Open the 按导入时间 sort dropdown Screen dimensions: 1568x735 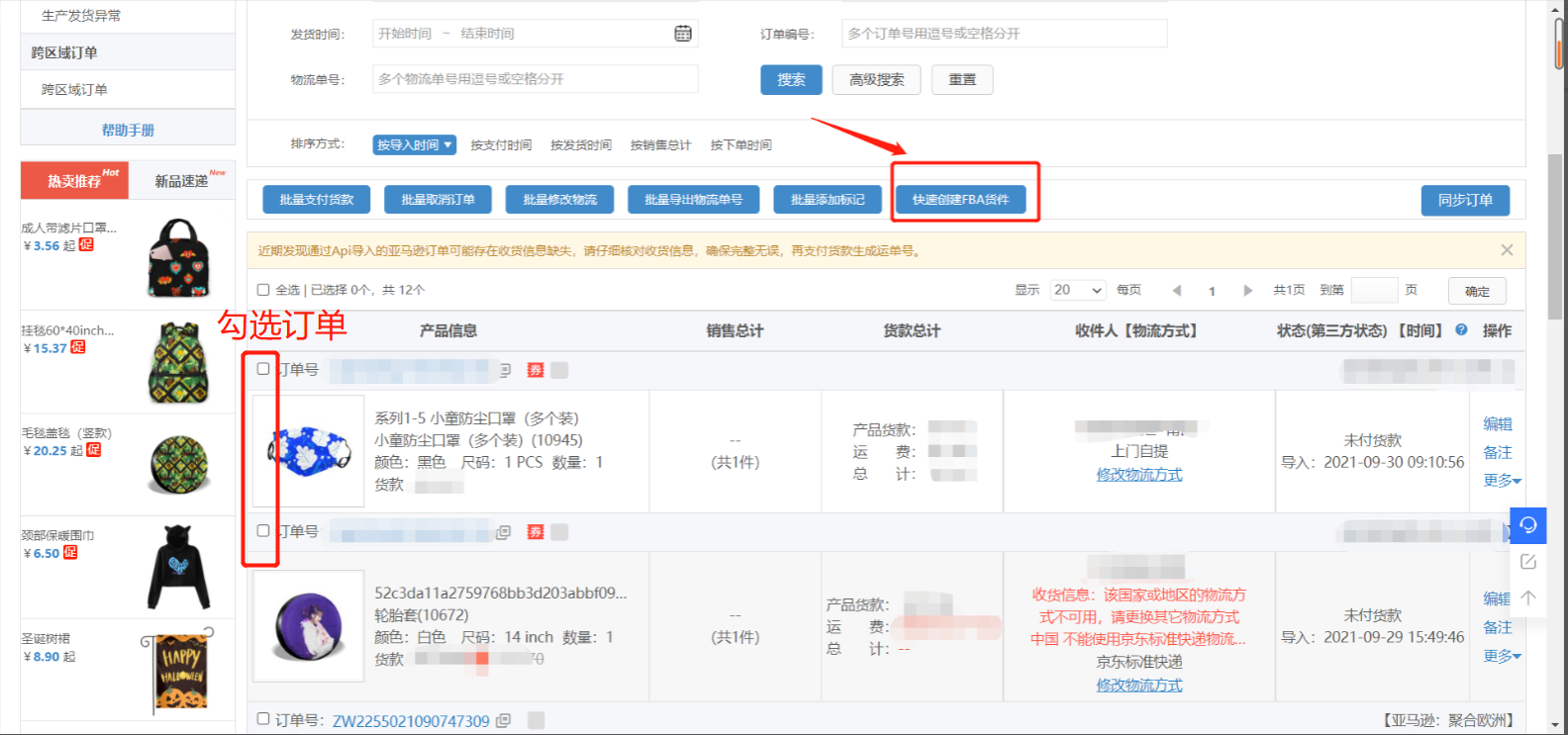tap(414, 145)
